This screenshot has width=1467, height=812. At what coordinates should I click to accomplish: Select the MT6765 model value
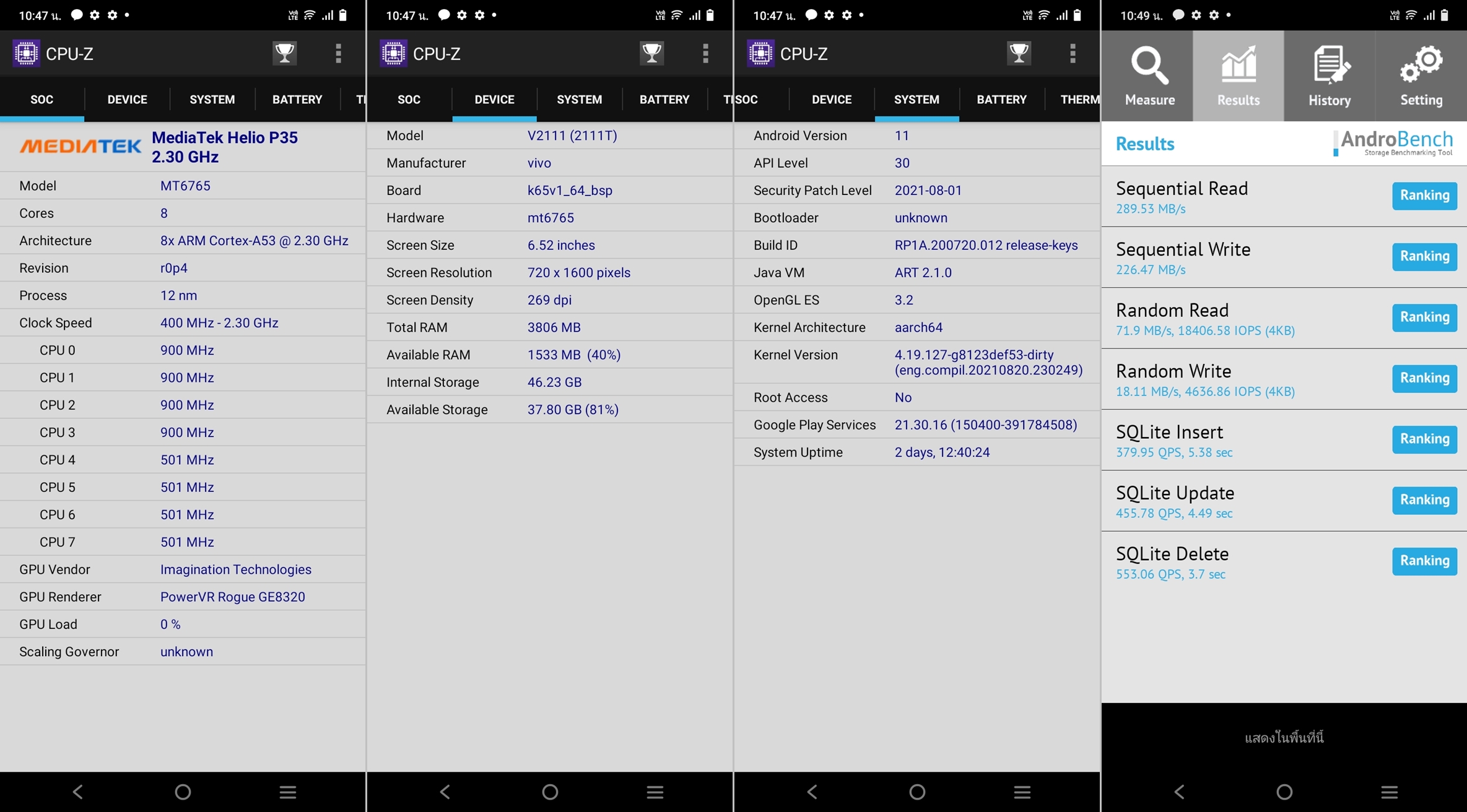(x=185, y=186)
